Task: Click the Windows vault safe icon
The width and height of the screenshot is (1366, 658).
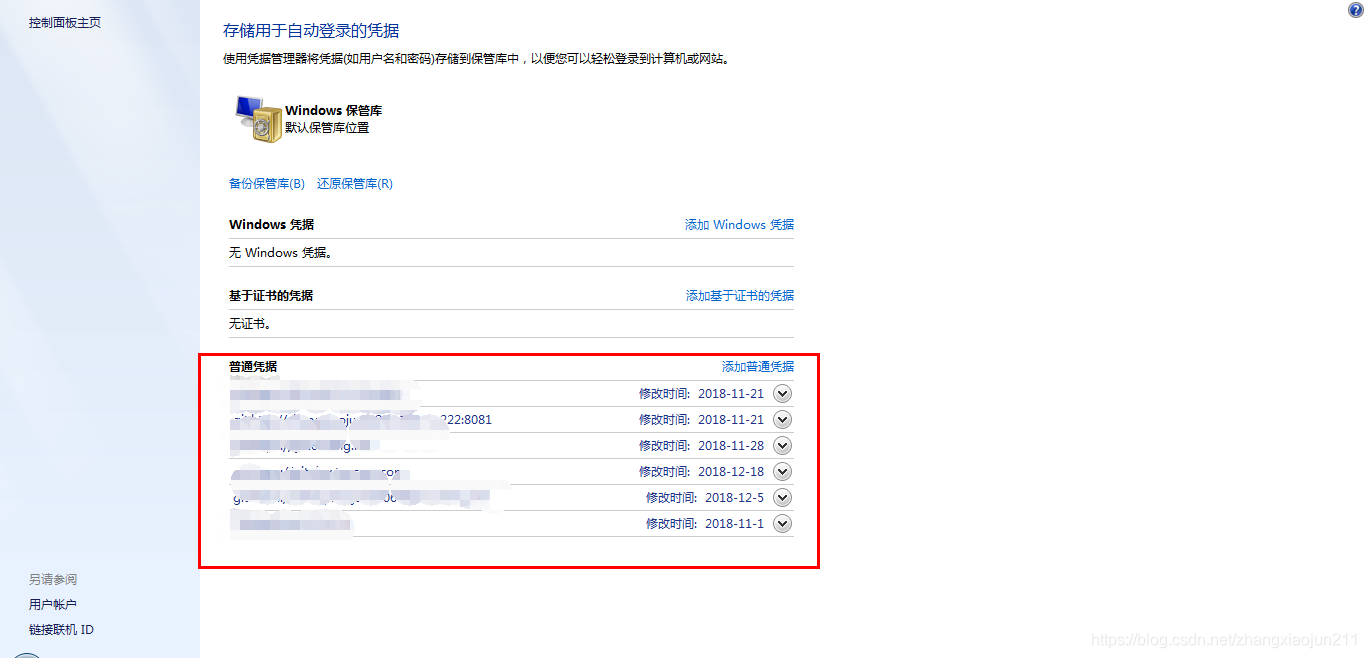Action: 258,119
